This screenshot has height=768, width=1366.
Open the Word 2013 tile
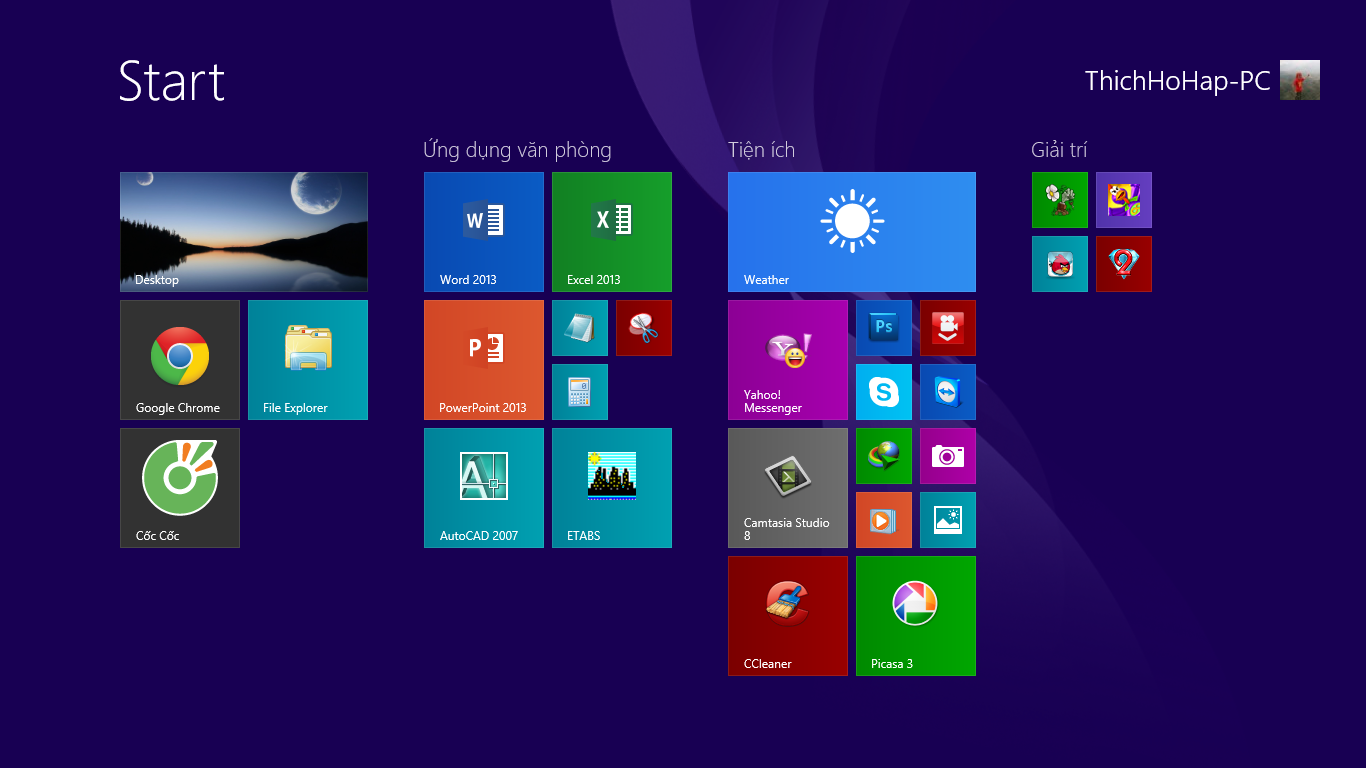[484, 232]
